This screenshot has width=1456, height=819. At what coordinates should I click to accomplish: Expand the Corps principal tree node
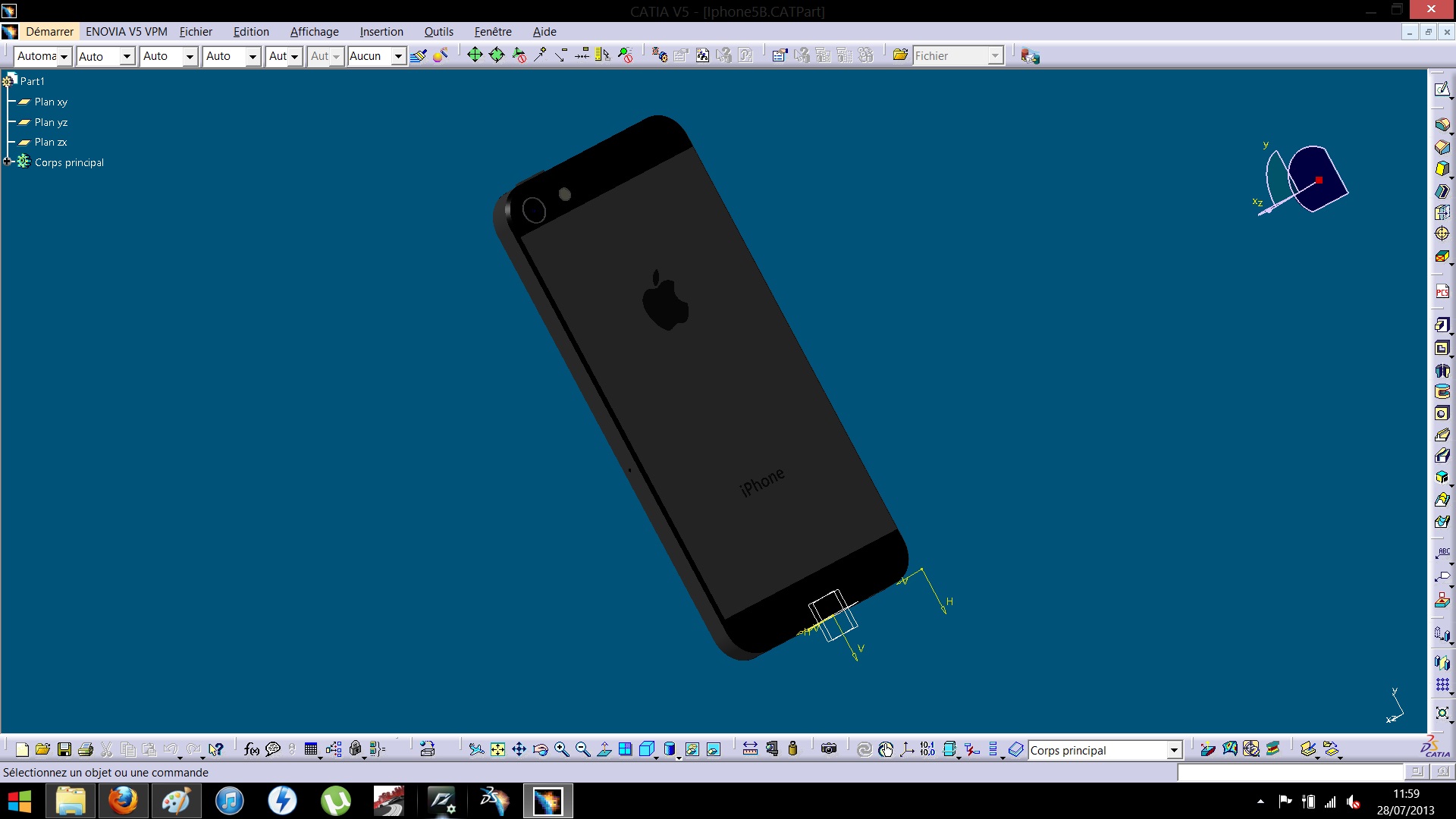[8, 162]
